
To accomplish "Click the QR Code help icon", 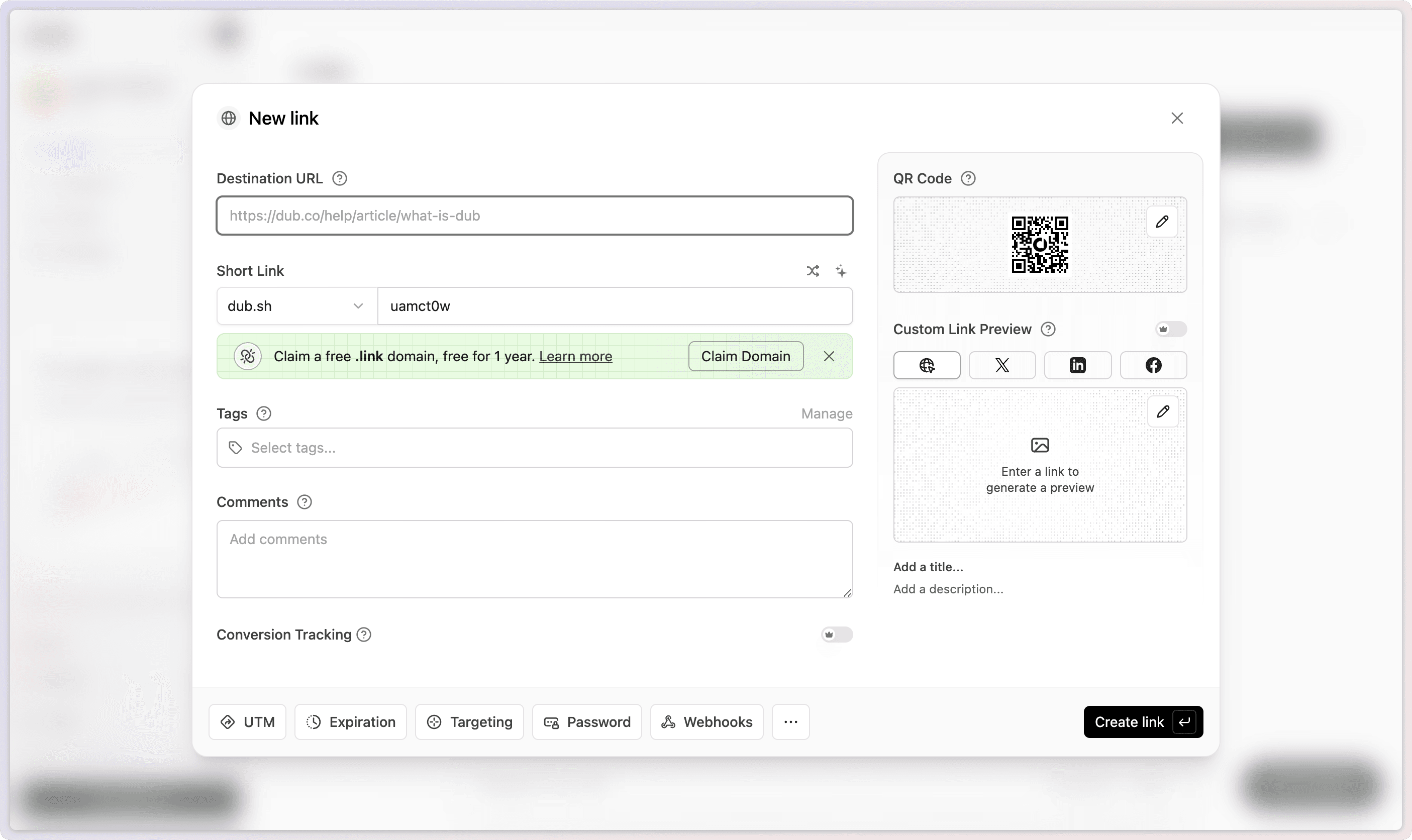I will click(968, 179).
